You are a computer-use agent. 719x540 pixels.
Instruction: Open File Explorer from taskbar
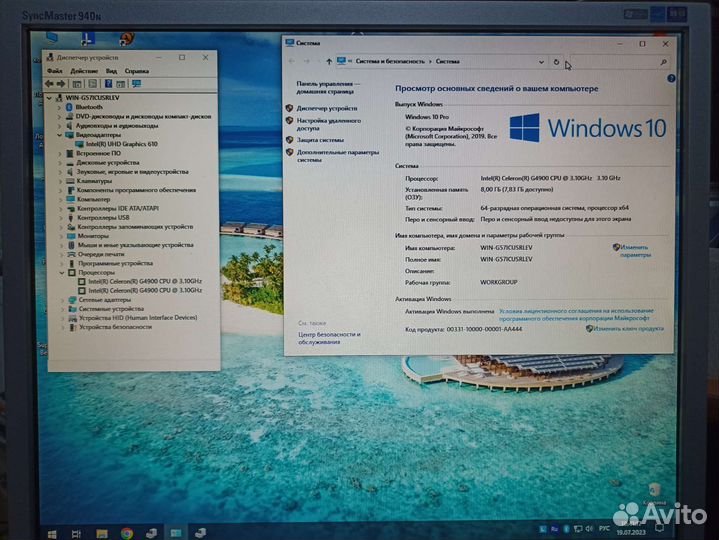[102, 533]
